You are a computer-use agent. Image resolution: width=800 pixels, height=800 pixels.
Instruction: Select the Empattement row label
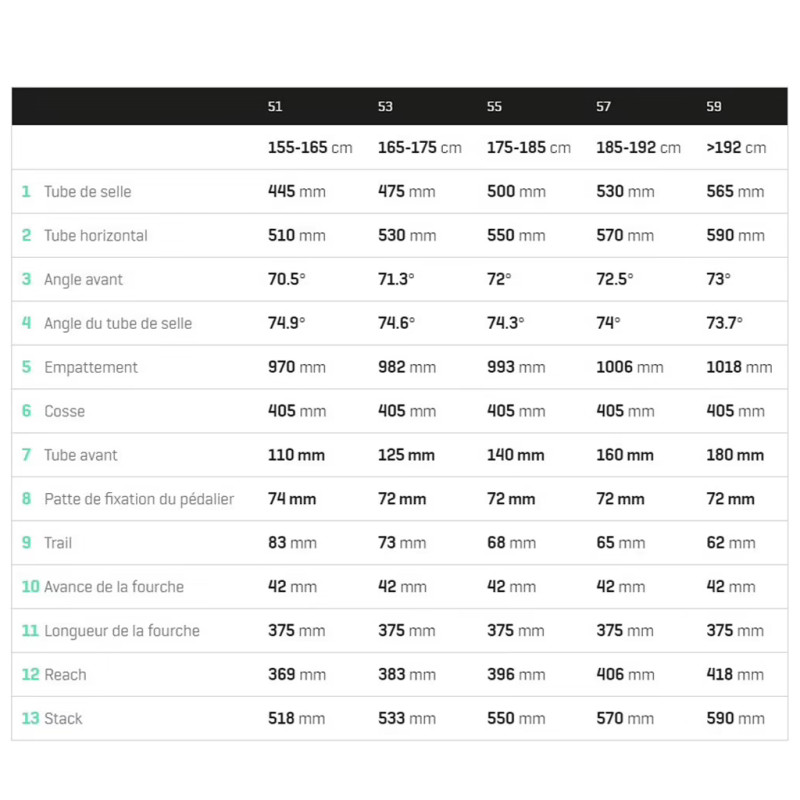point(91,368)
